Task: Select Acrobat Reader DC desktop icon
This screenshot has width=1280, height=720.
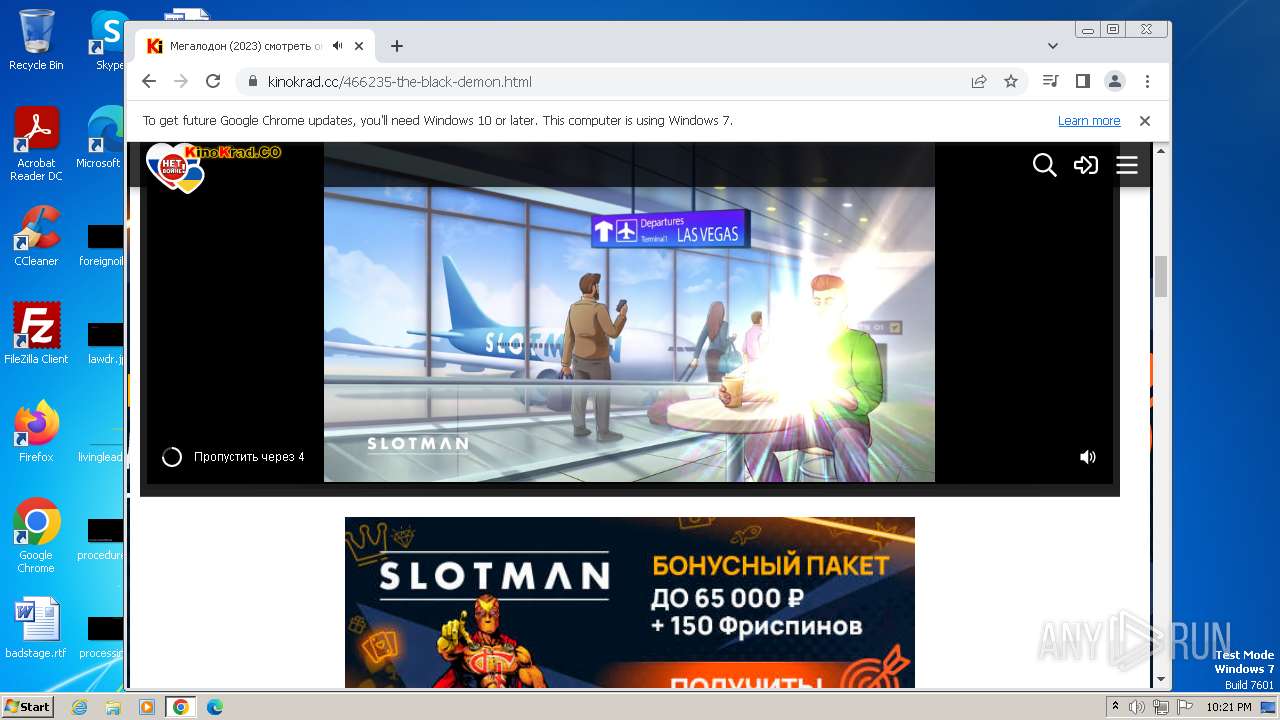Action: click(x=36, y=144)
